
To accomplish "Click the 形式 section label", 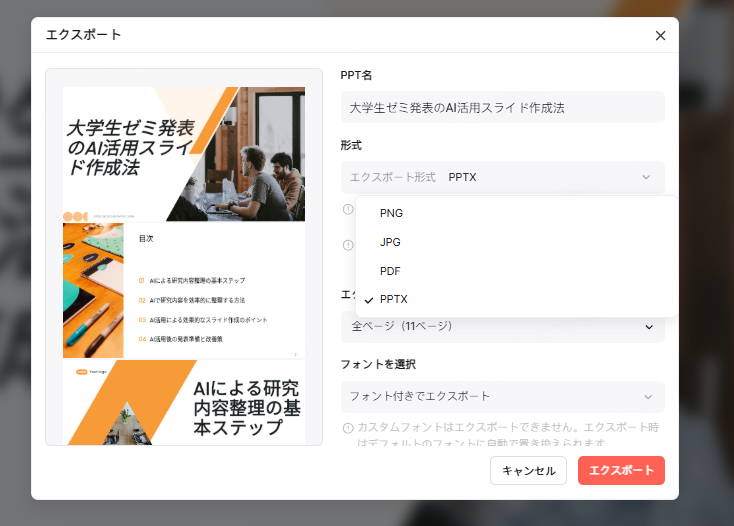I will [351, 146].
